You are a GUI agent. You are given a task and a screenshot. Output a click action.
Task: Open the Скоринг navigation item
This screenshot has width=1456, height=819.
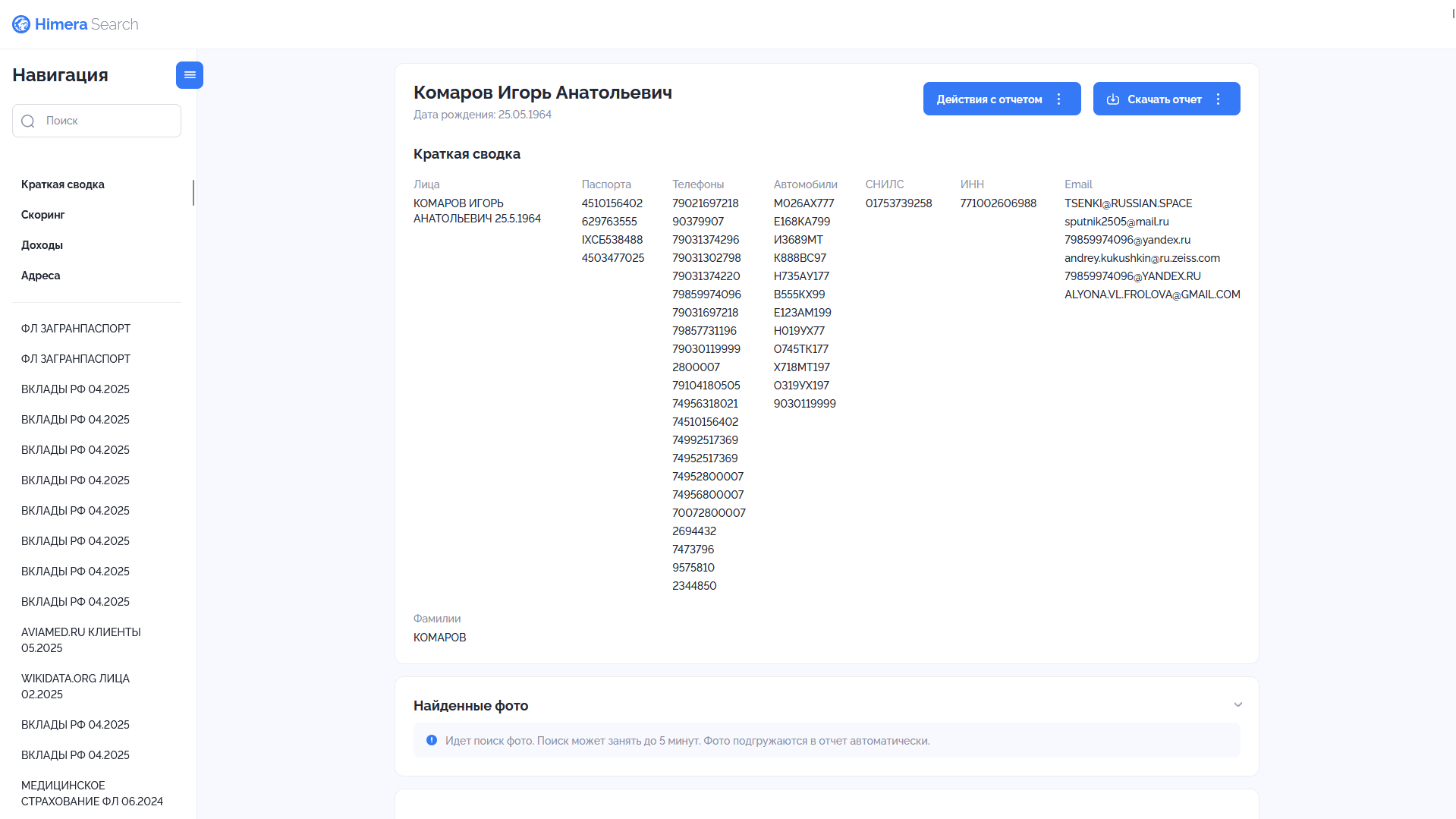[x=43, y=215]
